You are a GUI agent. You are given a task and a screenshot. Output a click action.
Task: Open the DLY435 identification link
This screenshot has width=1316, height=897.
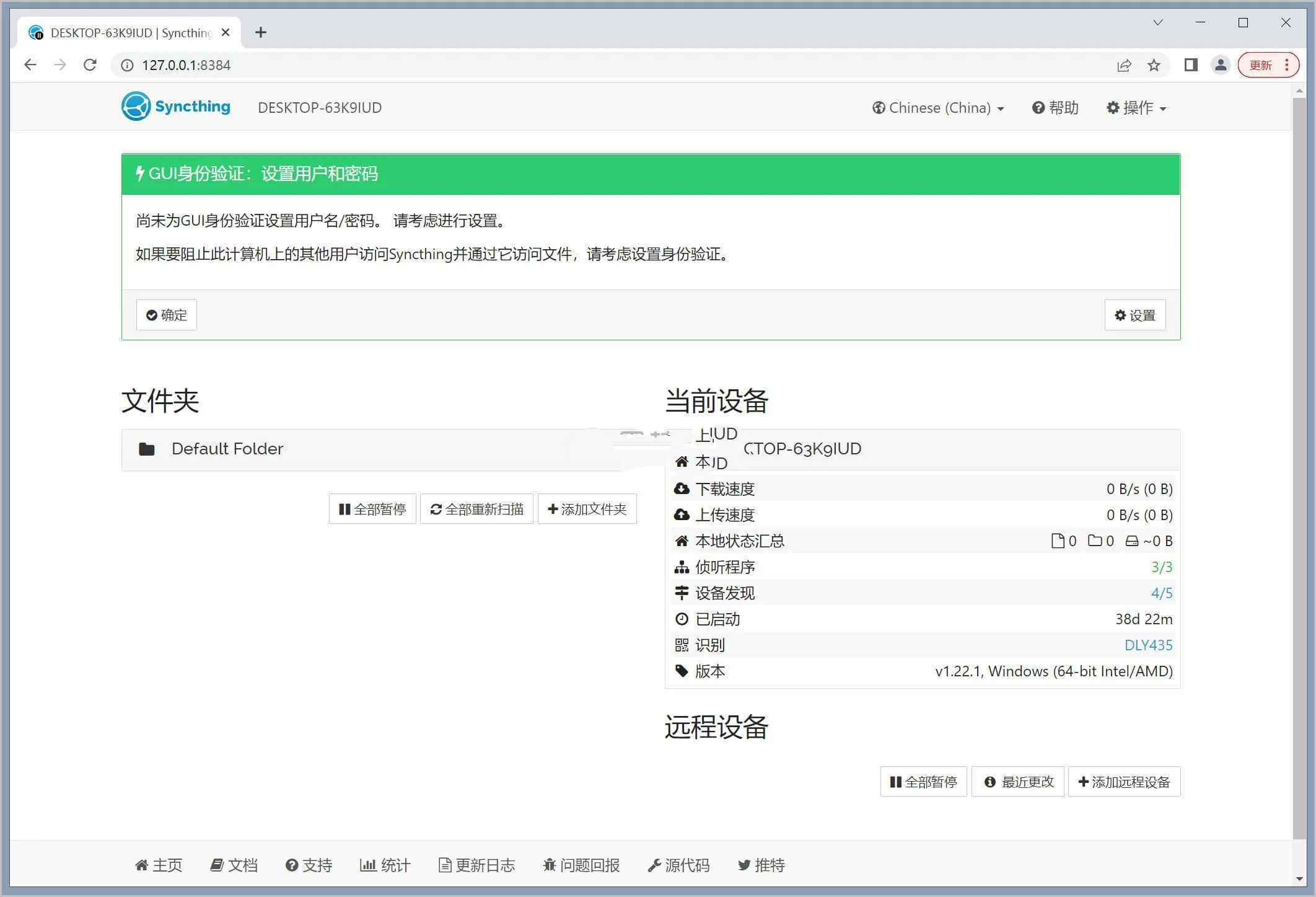coord(1149,645)
